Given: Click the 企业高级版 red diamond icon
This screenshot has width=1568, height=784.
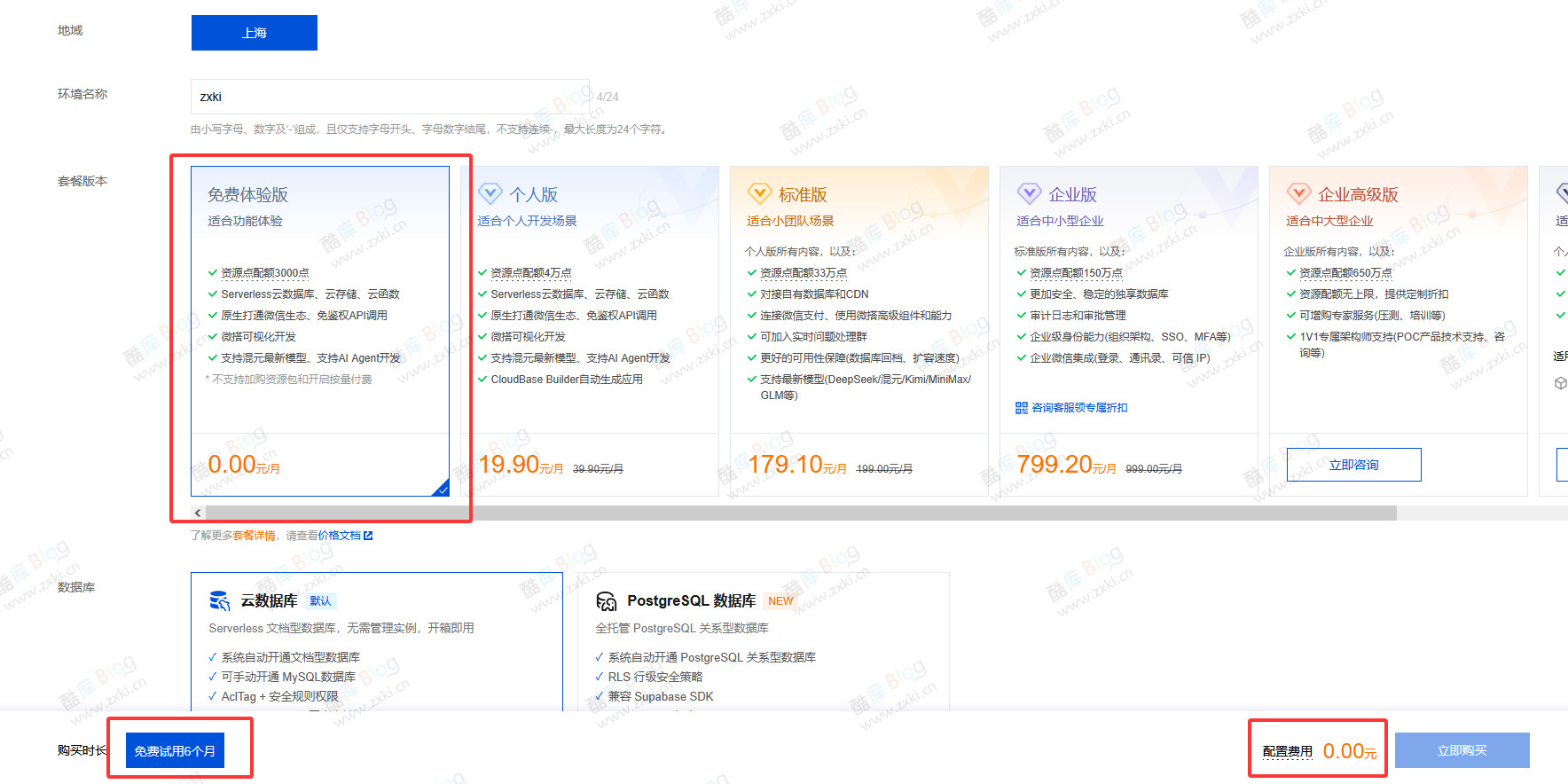Looking at the screenshot, I should [1298, 193].
